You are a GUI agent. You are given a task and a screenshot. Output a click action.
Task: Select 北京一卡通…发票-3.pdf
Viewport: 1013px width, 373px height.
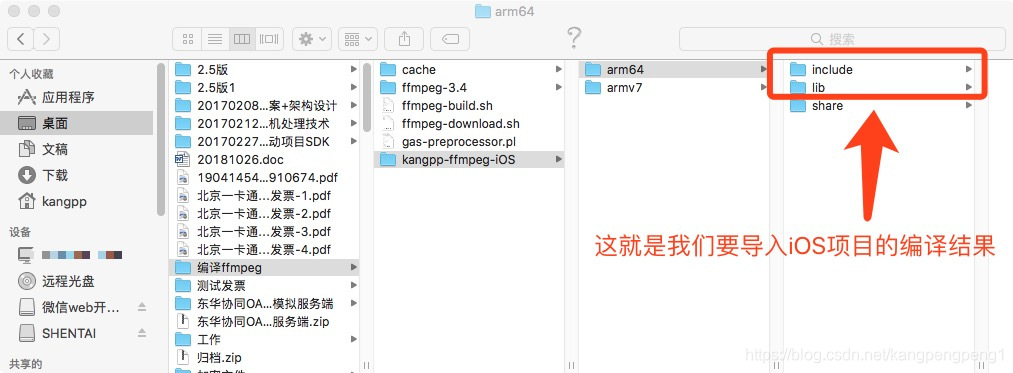click(264, 231)
